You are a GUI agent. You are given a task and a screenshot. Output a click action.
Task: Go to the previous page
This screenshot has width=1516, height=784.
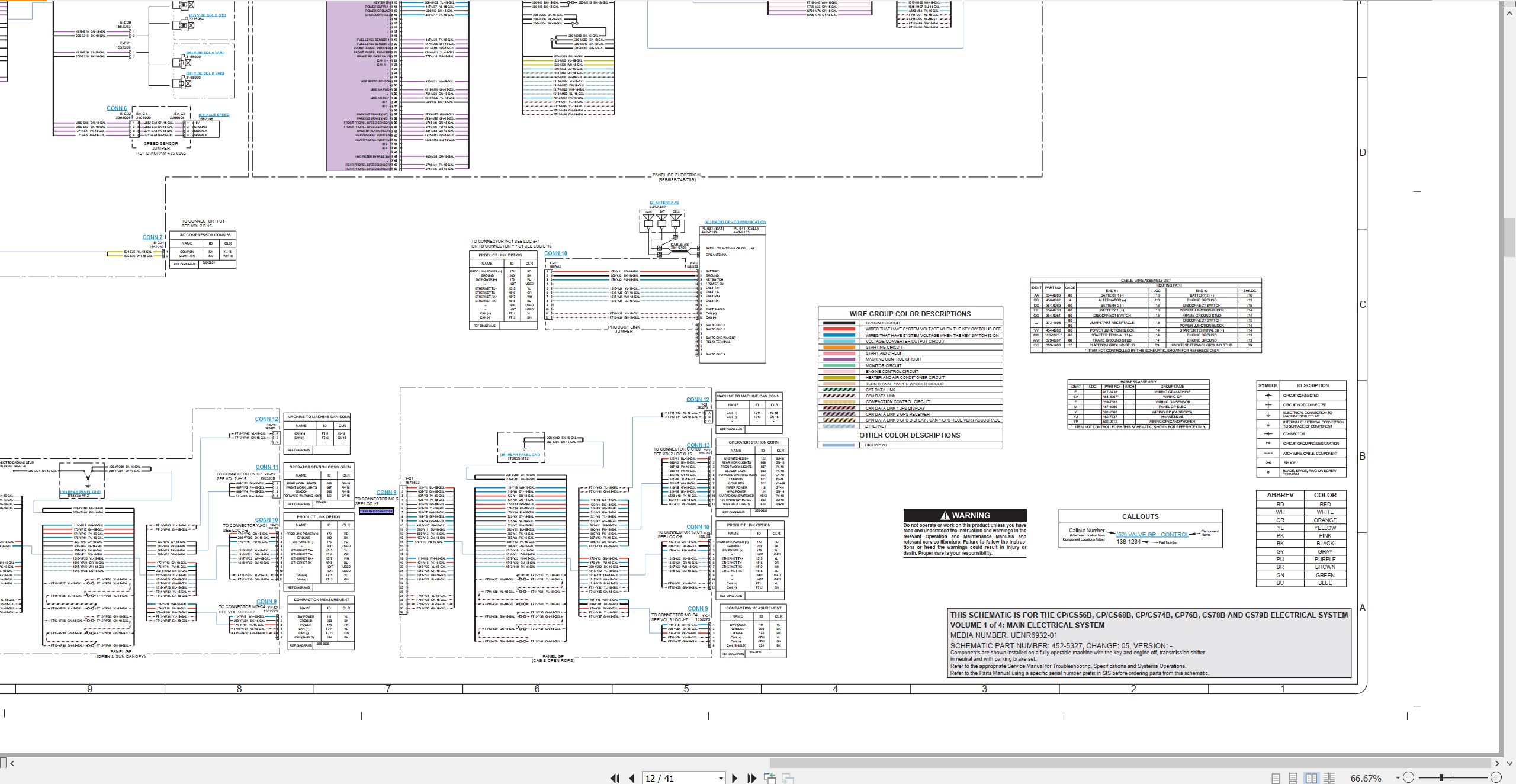632,778
